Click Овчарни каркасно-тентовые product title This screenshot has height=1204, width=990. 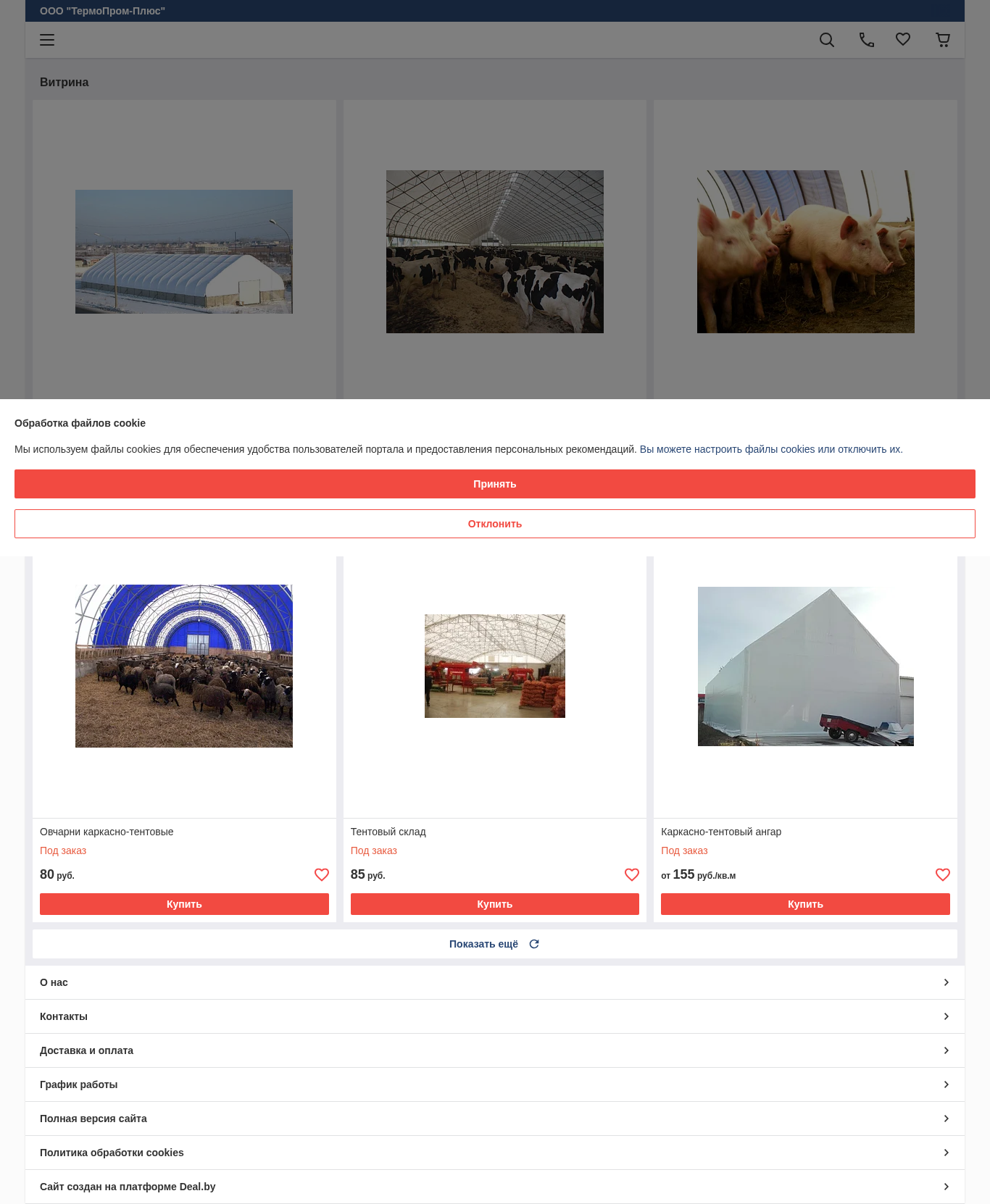(107, 832)
